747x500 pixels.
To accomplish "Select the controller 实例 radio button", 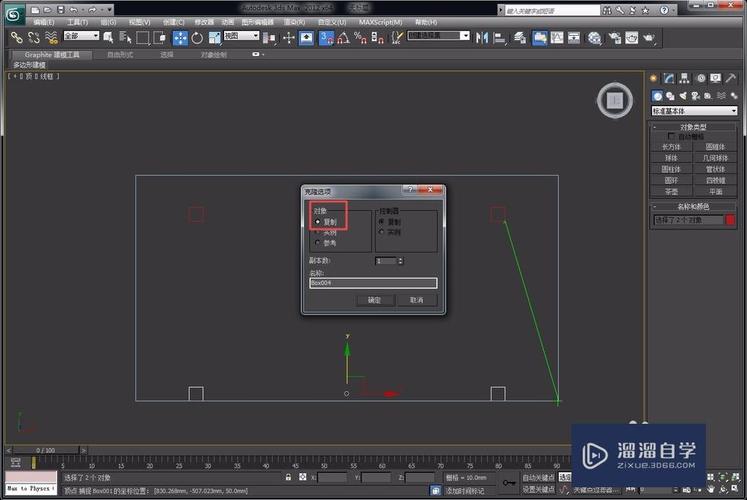I will tap(381, 232).
